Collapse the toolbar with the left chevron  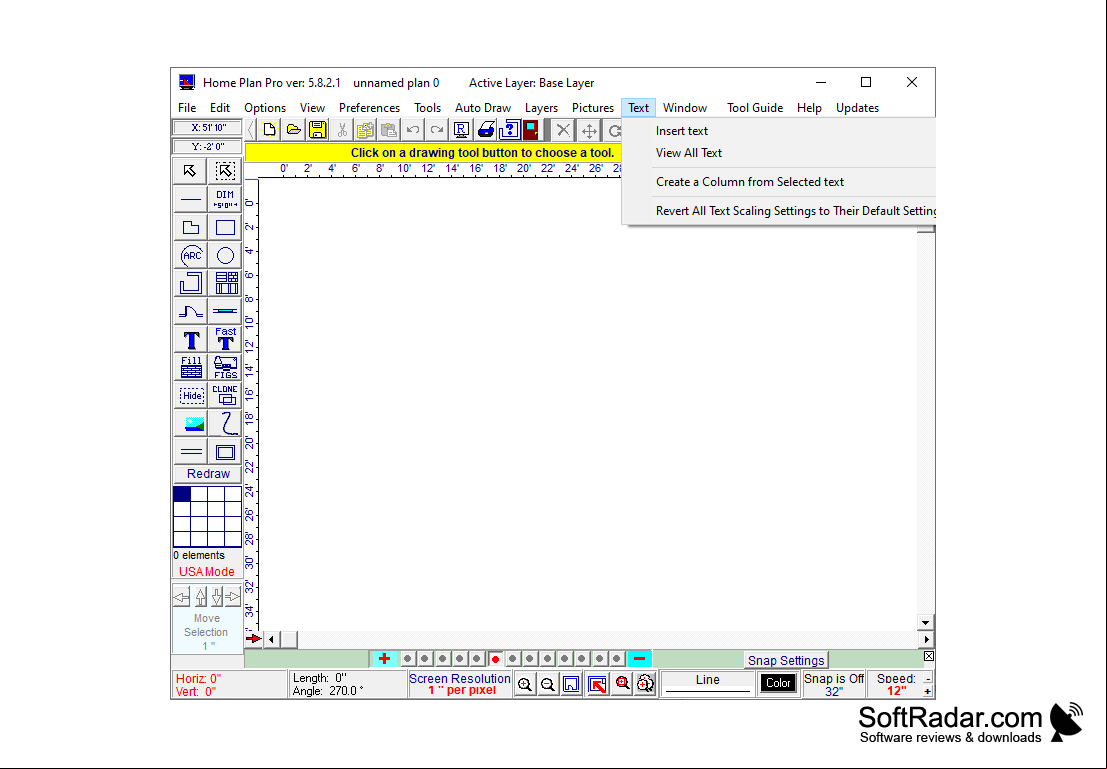click(x=251, y=130)
